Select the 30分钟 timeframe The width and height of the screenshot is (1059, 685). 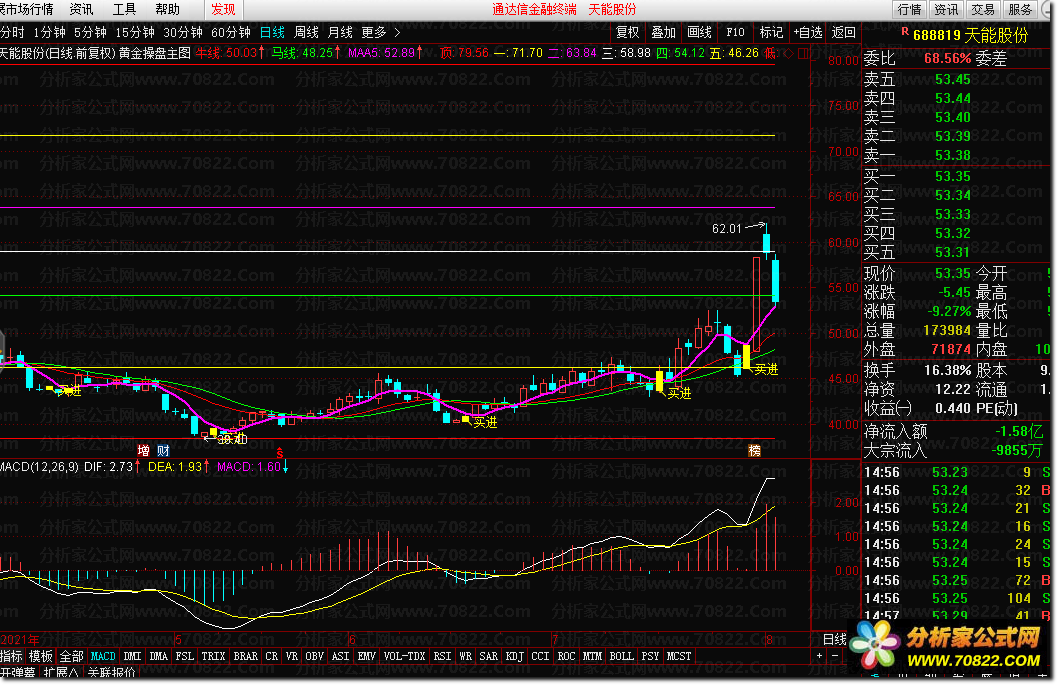pyautogui.click(x=183, y=32)
